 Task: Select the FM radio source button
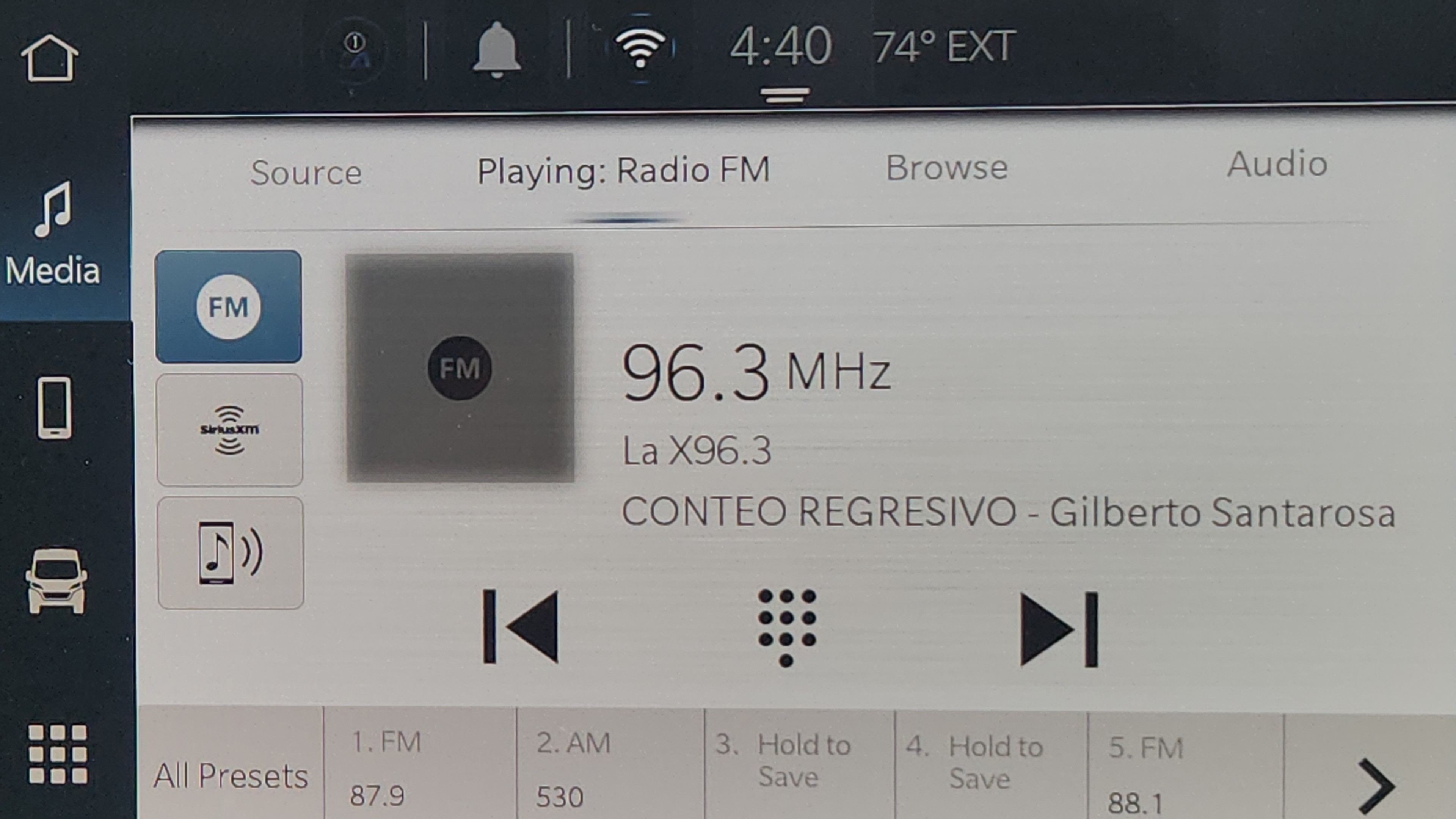[228, 307]
